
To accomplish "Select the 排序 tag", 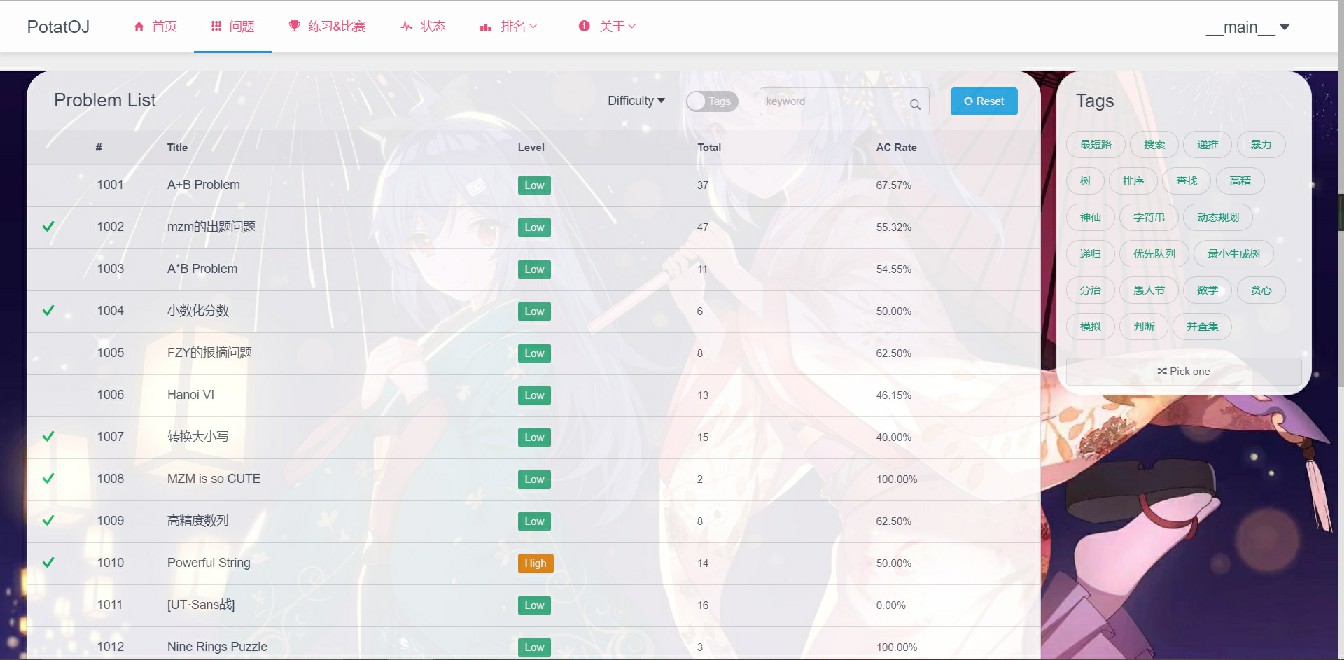I will [x=1133, y=181].
